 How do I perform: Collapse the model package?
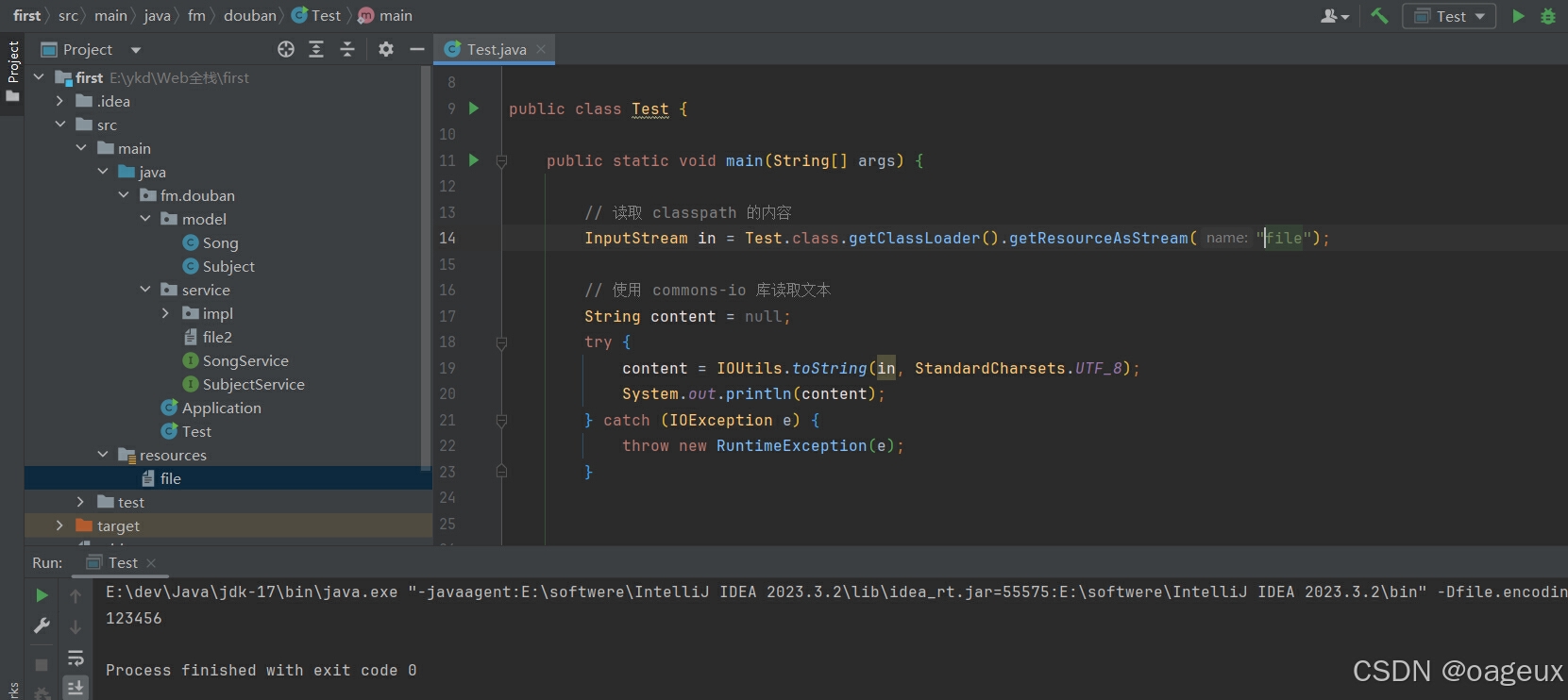coord(145,219)
